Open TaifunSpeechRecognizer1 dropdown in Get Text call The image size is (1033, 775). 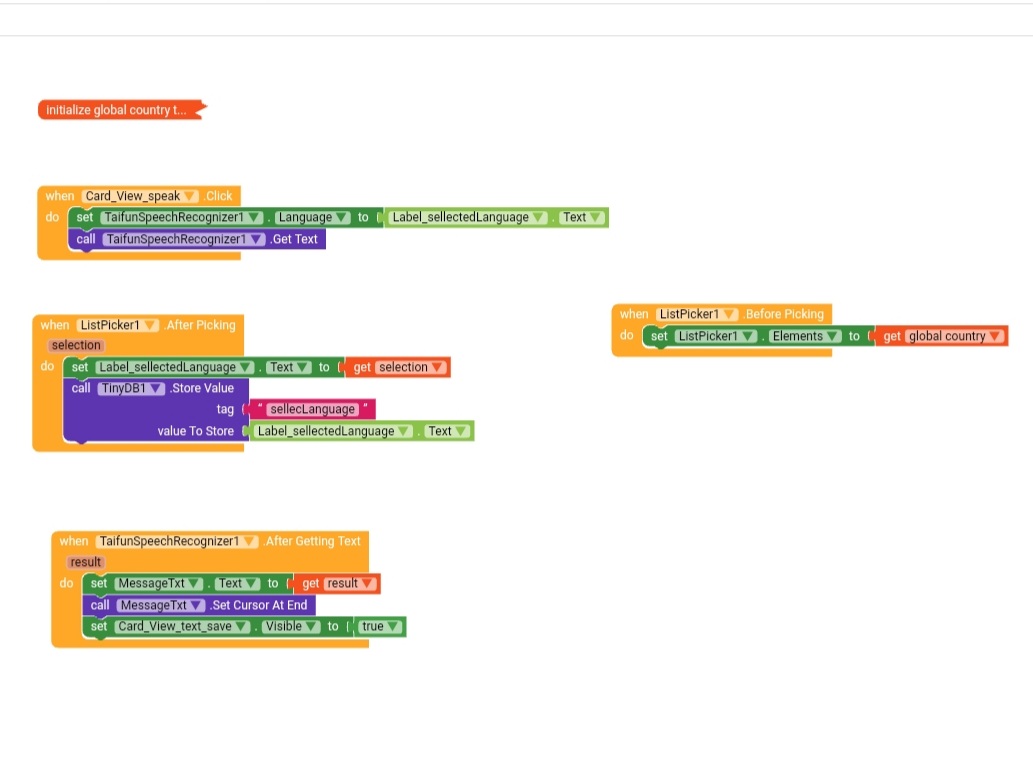point(184,239)
